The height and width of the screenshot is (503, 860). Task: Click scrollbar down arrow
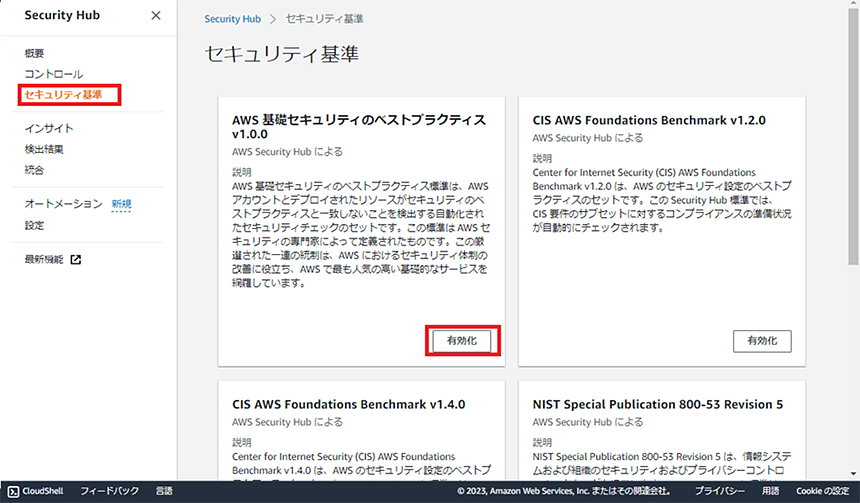(x=853, y=473)
